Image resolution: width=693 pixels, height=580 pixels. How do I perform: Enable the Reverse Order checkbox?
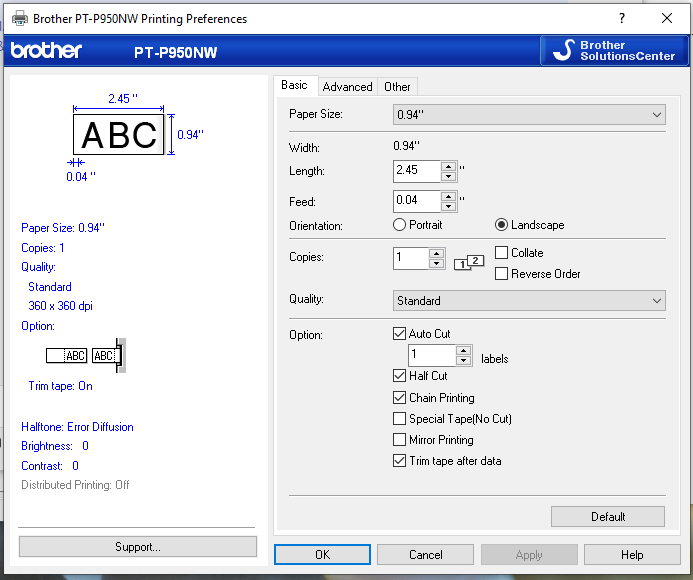click(x=501, y=274)
